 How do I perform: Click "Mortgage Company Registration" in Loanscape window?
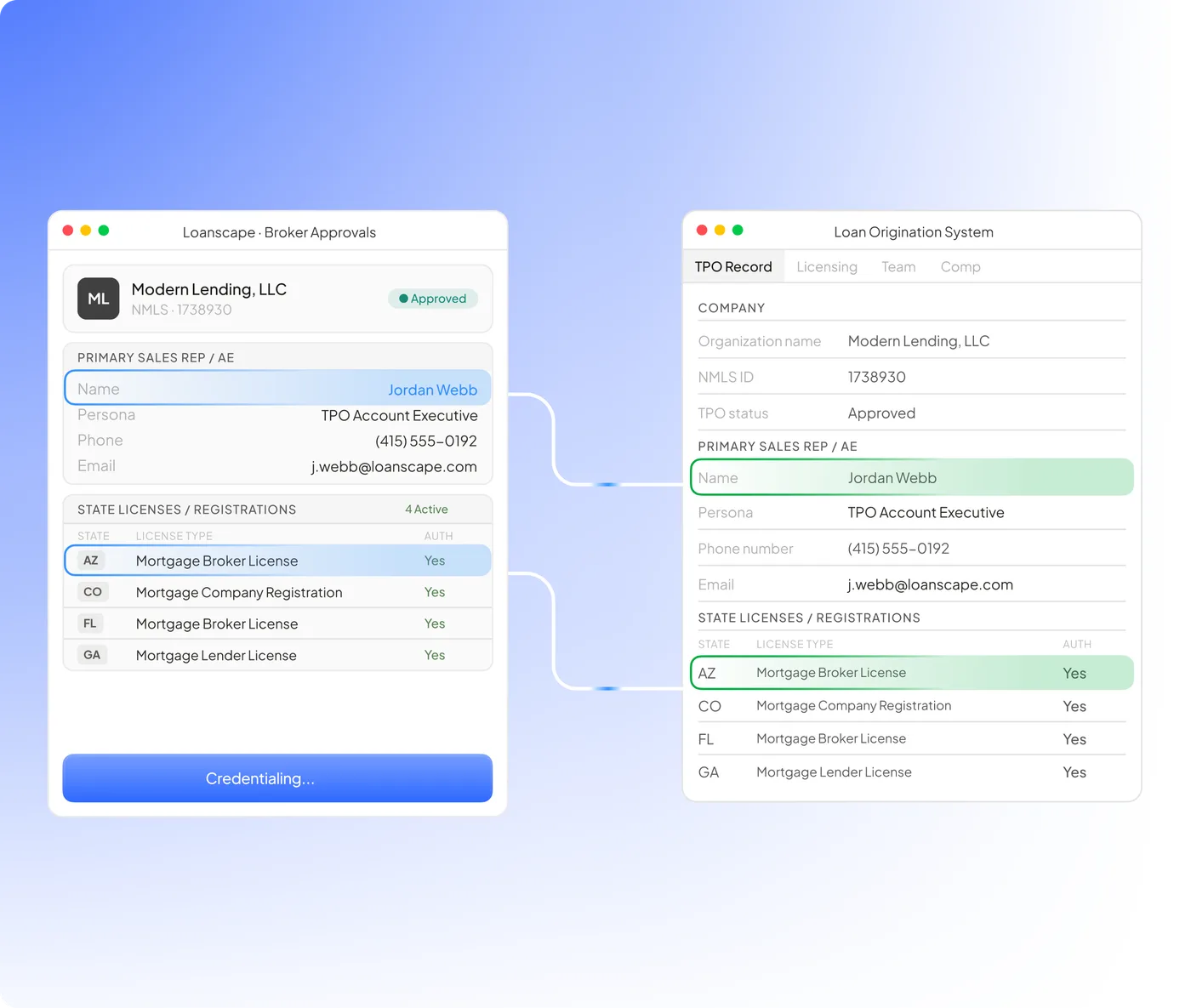click(x=239, y=592)
